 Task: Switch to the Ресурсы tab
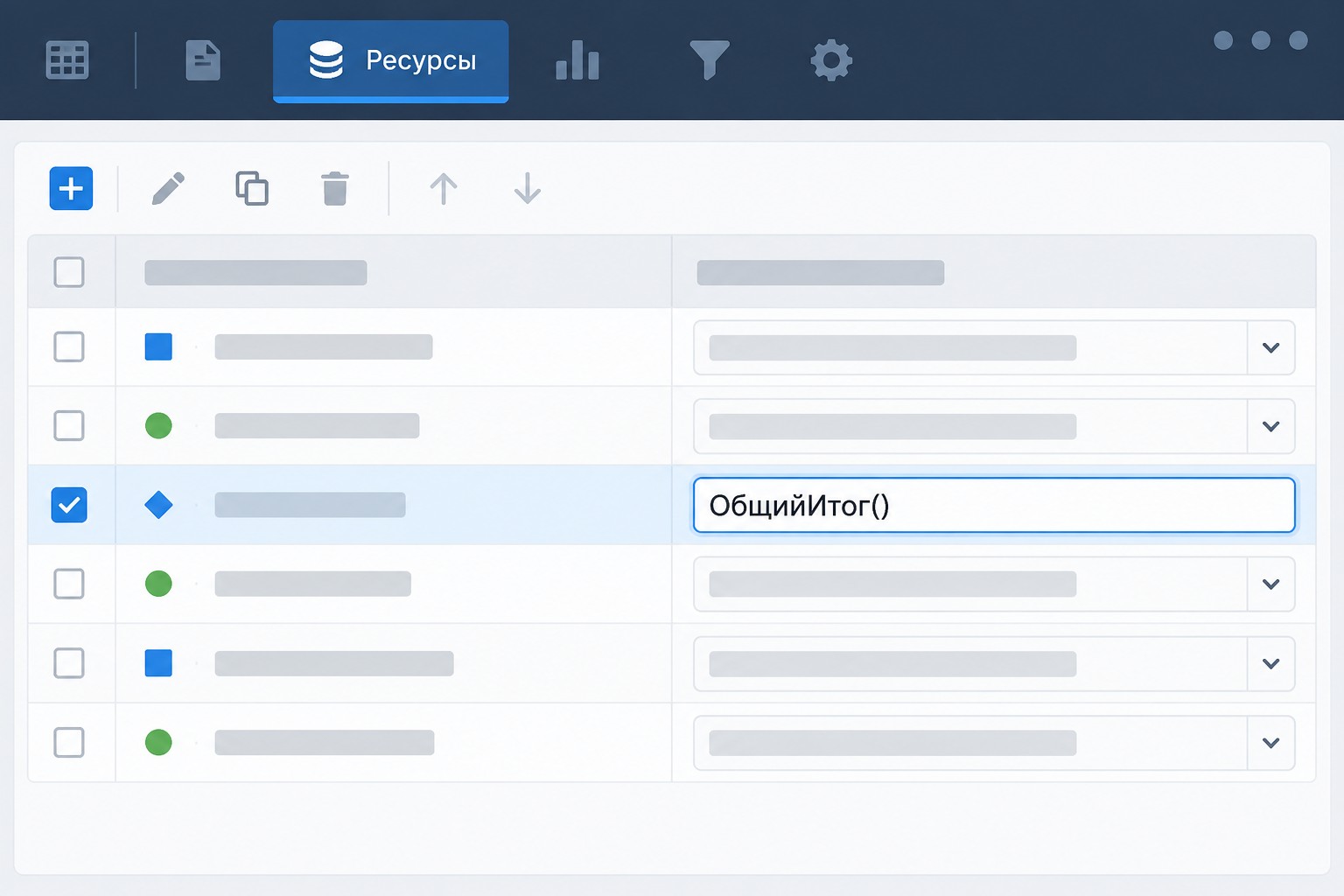390,61
